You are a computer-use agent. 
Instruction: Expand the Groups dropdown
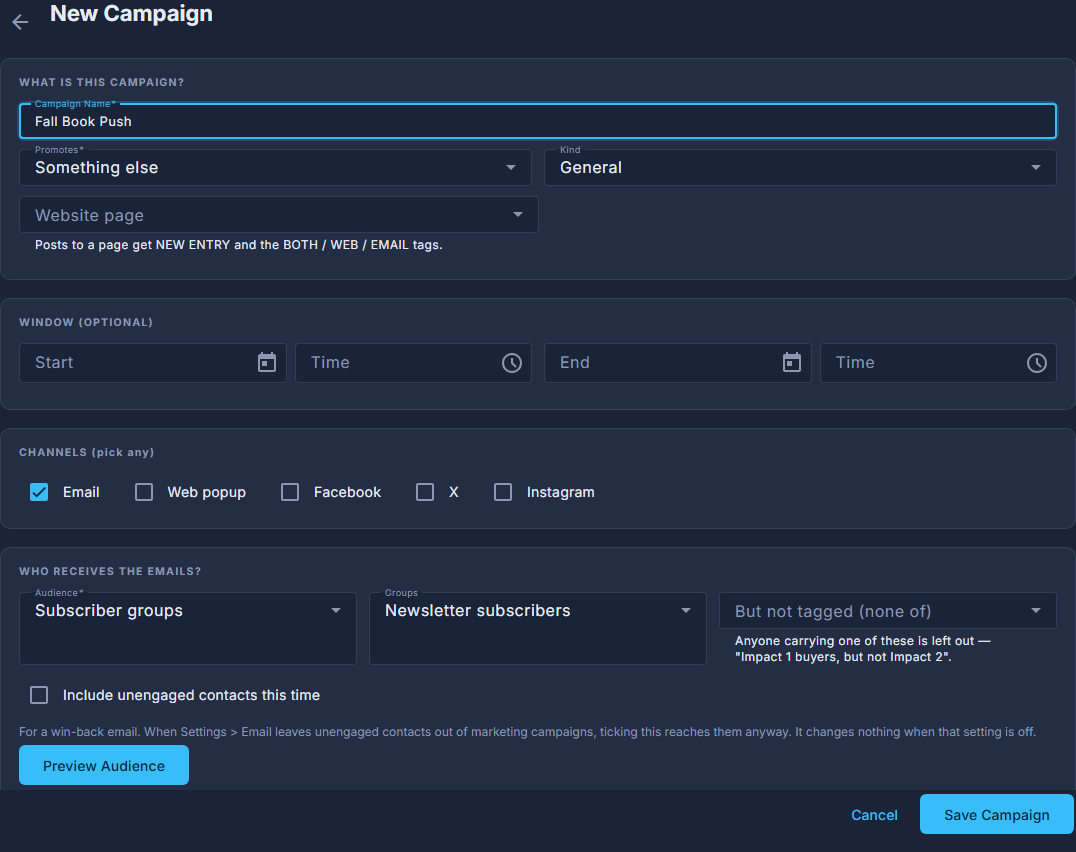(538, 628)
